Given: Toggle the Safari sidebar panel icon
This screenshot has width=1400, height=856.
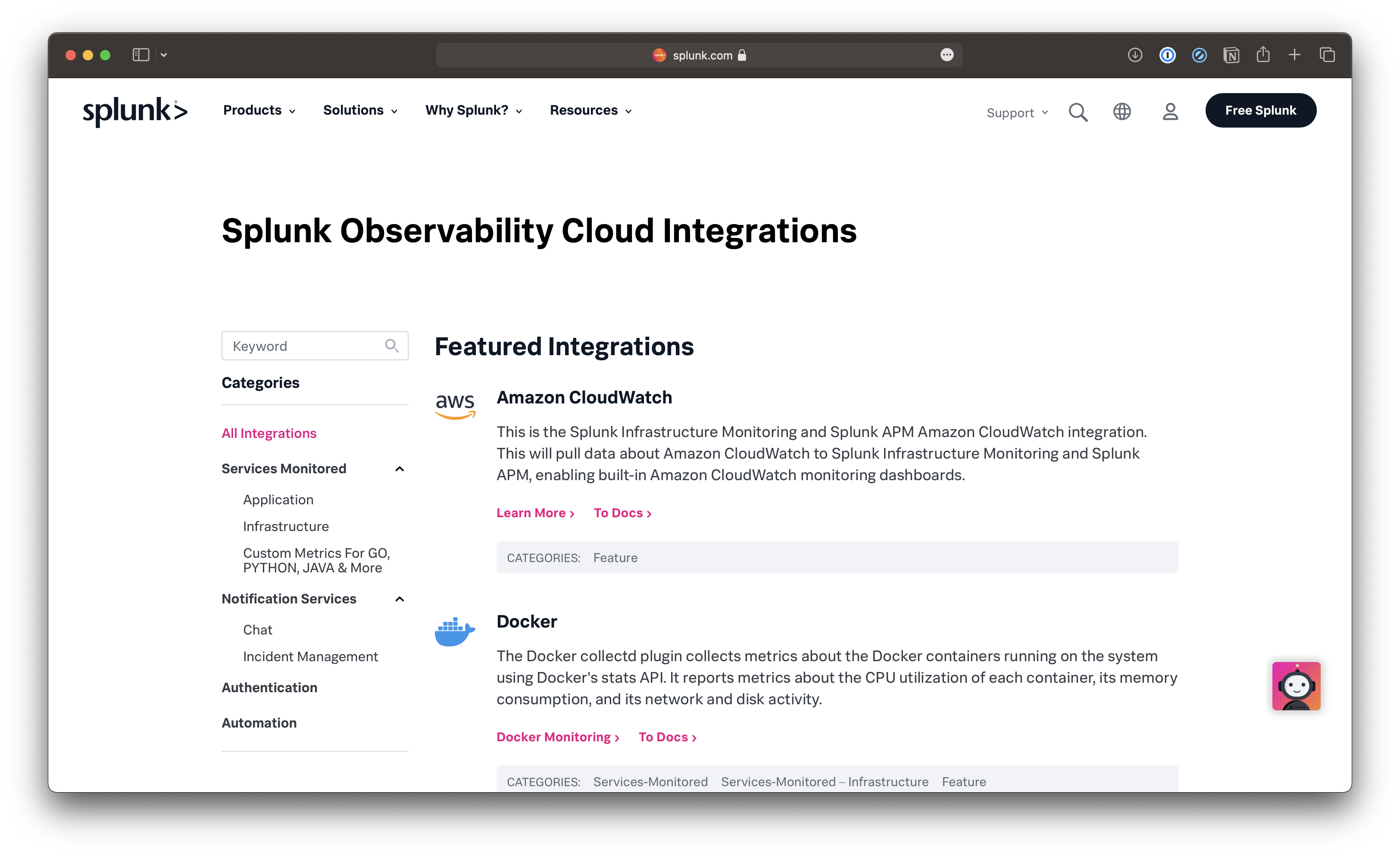Looking at the screenshot, I should 141,55.
